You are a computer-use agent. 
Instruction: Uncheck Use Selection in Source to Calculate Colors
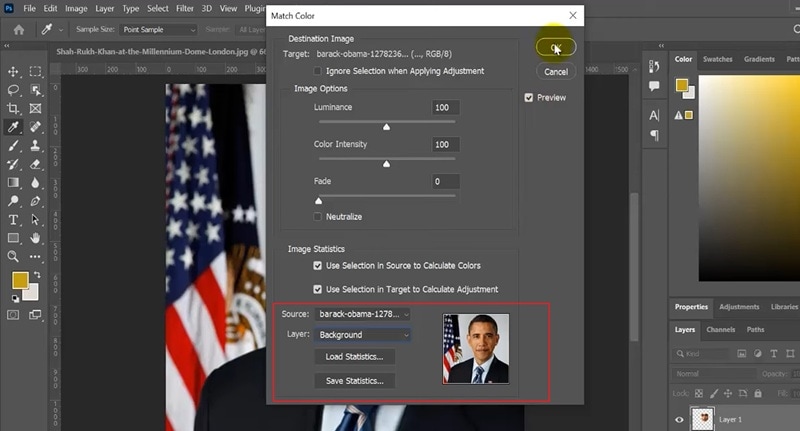tap(317, 266)
